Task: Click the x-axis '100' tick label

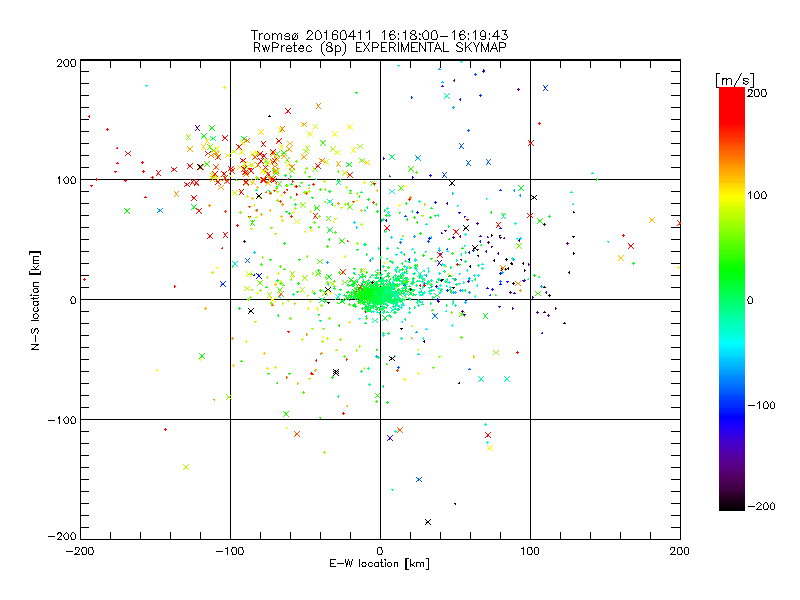Action: point(530,551)
